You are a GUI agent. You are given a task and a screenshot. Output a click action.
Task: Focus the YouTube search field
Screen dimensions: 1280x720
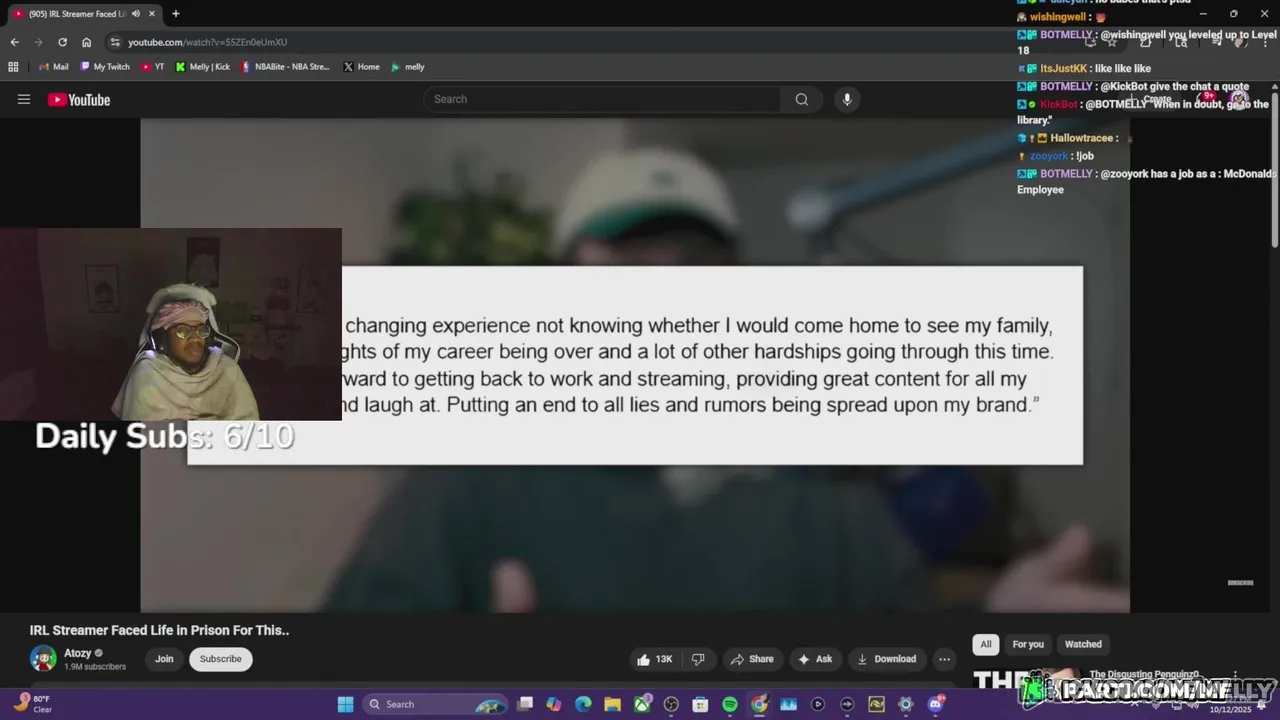pyautogui.click(x=602, y=99)
